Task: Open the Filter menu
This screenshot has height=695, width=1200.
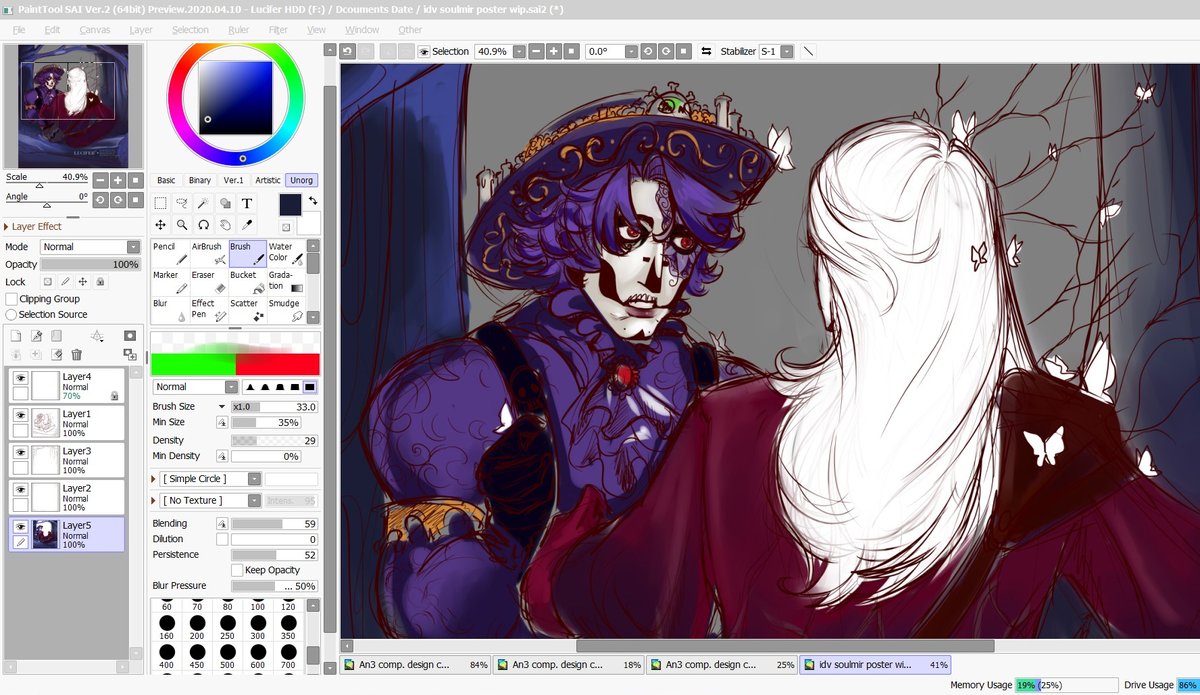Action: pyautogui.click(x=278, y=30)
